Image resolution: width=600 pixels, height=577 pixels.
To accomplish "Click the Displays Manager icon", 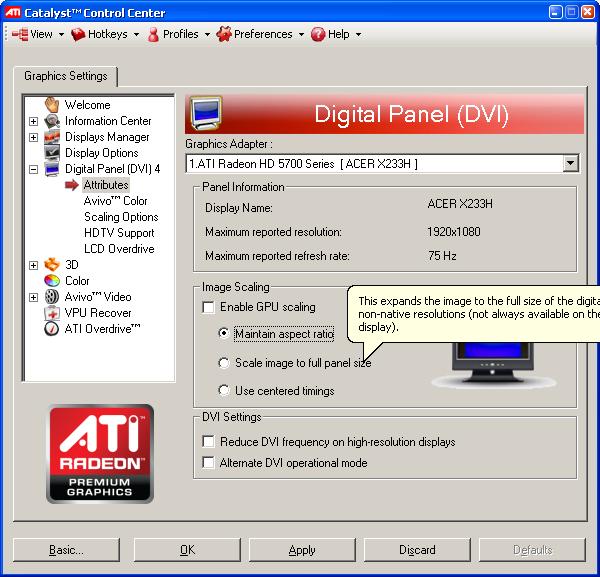I will point(52,137).
